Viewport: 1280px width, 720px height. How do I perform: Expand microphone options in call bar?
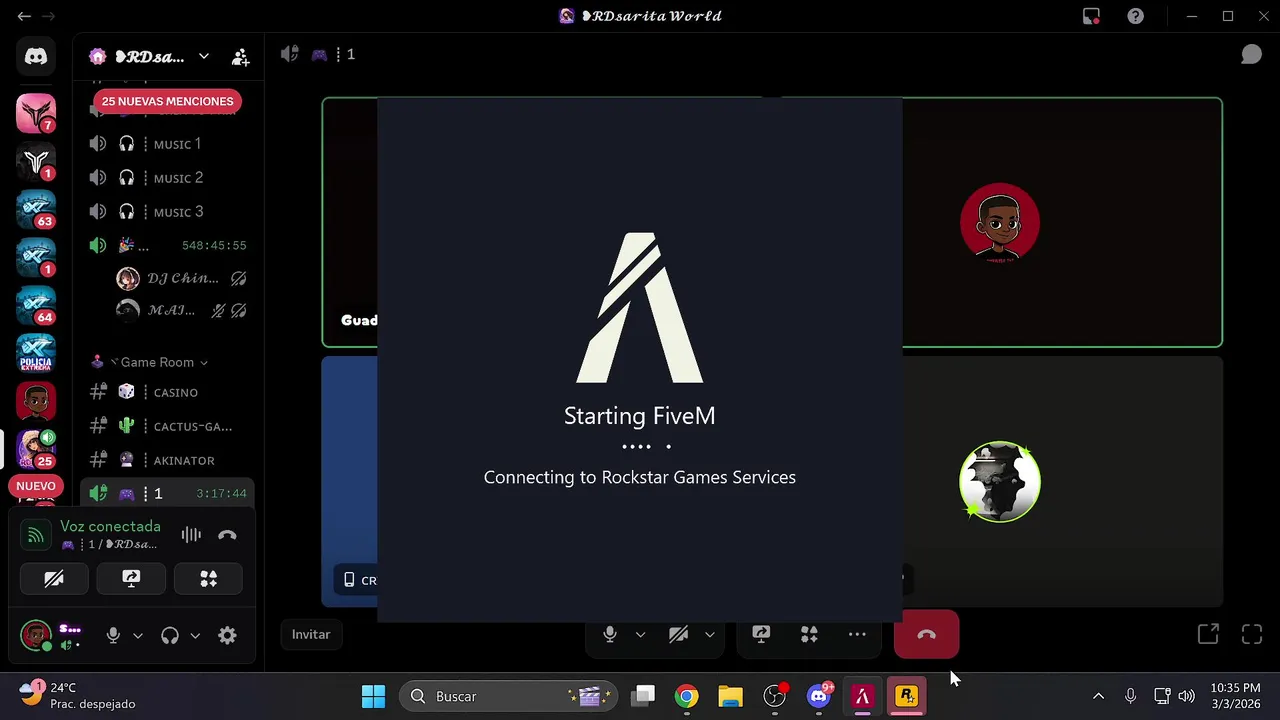[640, 634]
